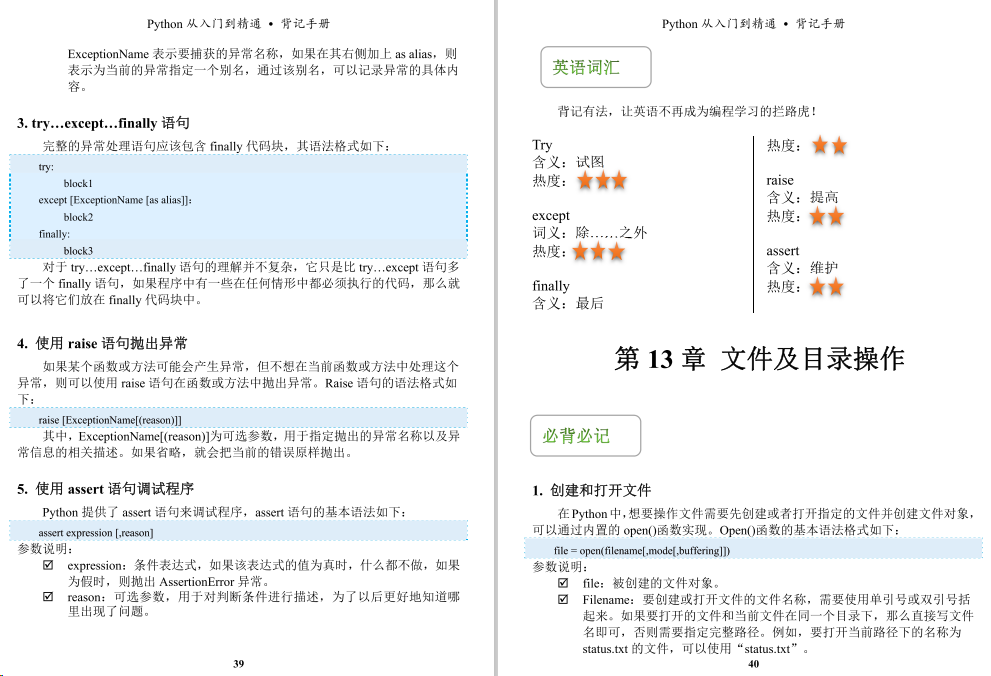Toggle the reason parameter checkbox
This screenshot has height=676, width=991.
pos(47,597)
